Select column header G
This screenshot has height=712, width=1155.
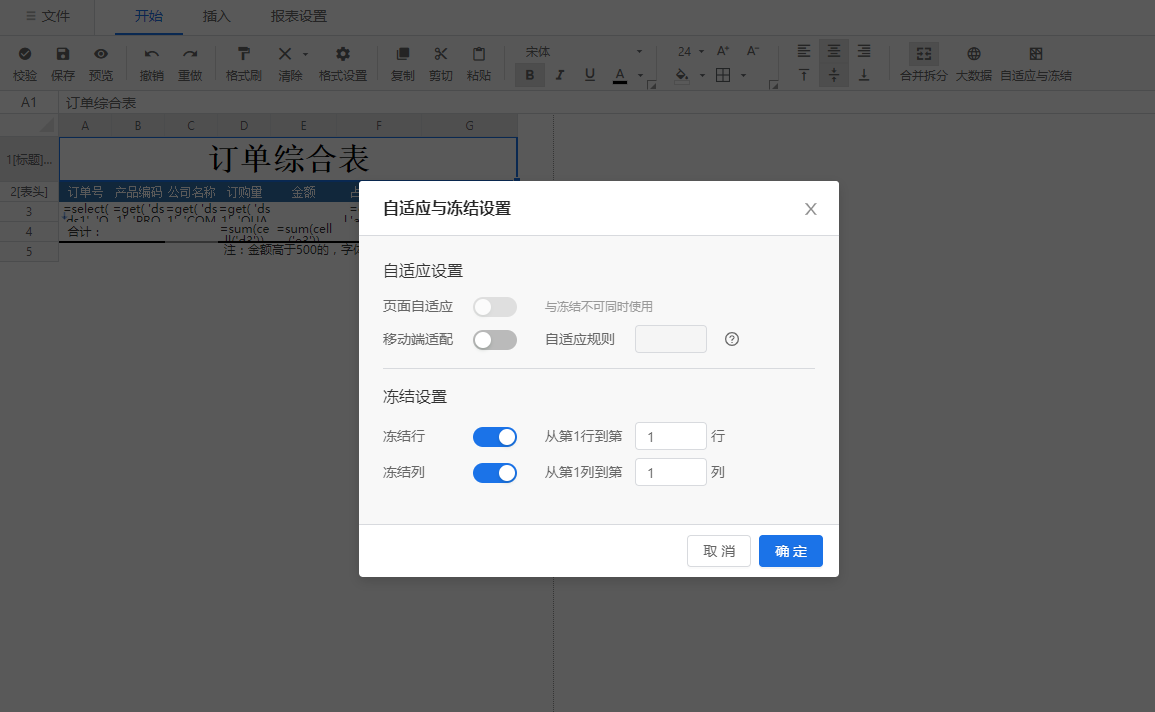(469, 125)
